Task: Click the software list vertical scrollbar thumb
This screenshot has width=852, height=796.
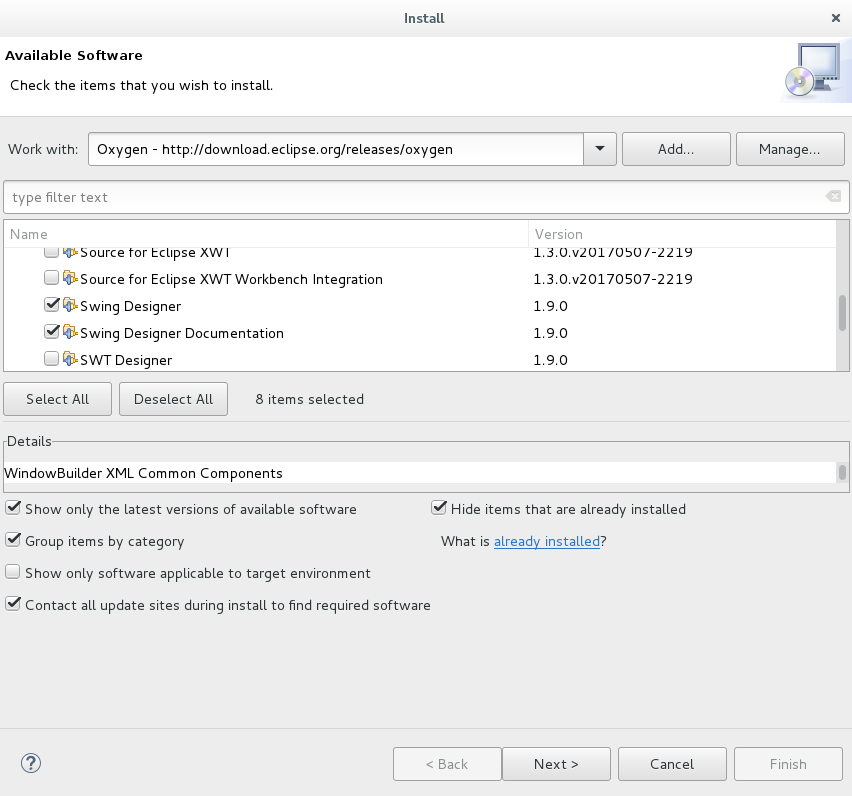Action: coord(842,312)
